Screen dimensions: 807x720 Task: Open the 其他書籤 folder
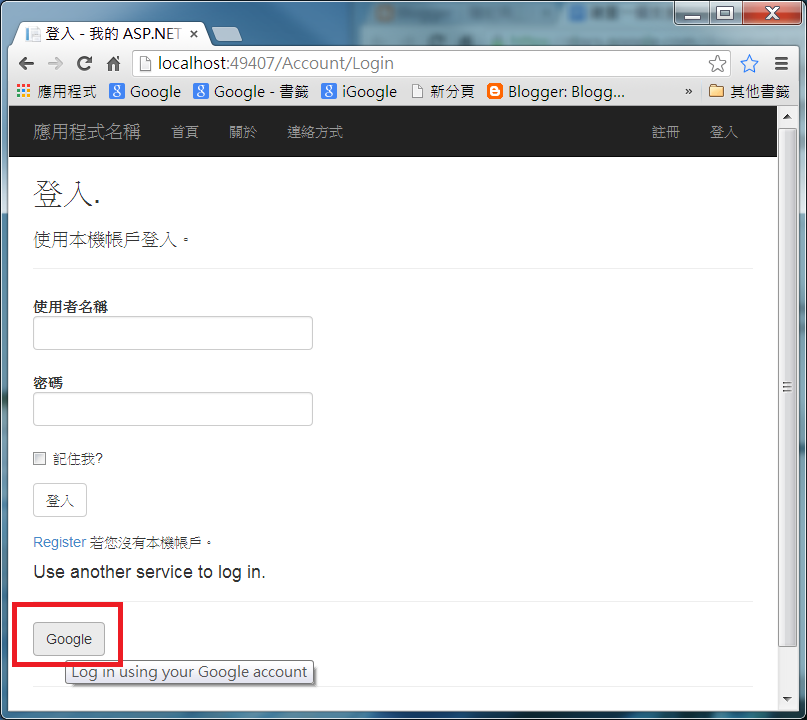pyautogui.click(x=749, y=92)
